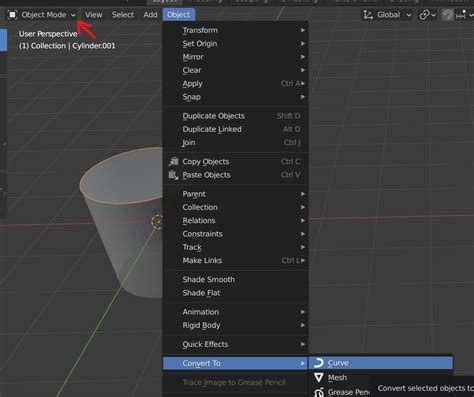This screenshot has width=474, height=397.
Task: Choose Duplicate Objects
Action: click(236, 116)
